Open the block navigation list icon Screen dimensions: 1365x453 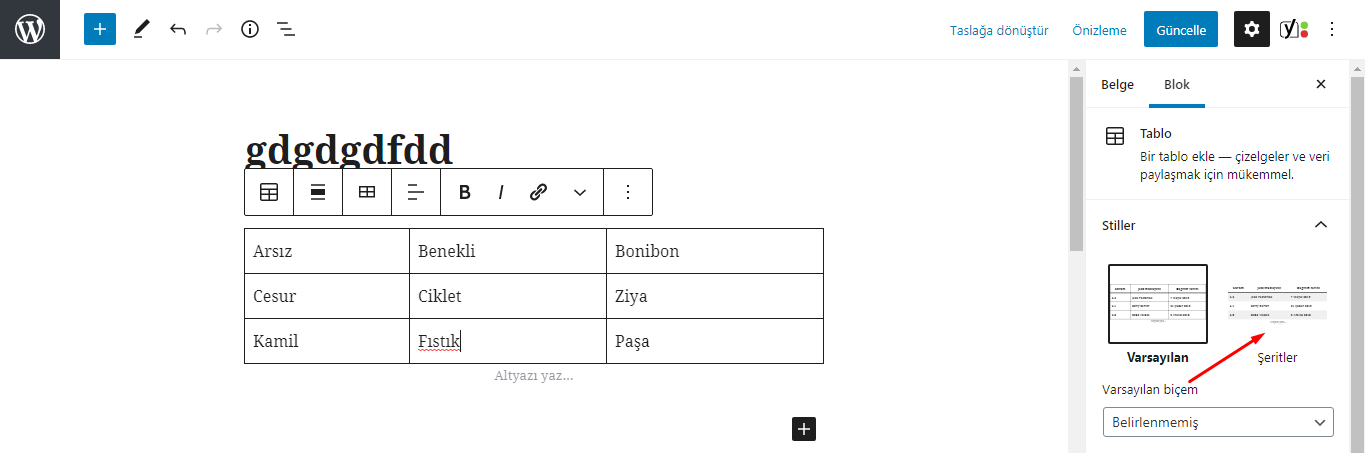click(286, 29)
